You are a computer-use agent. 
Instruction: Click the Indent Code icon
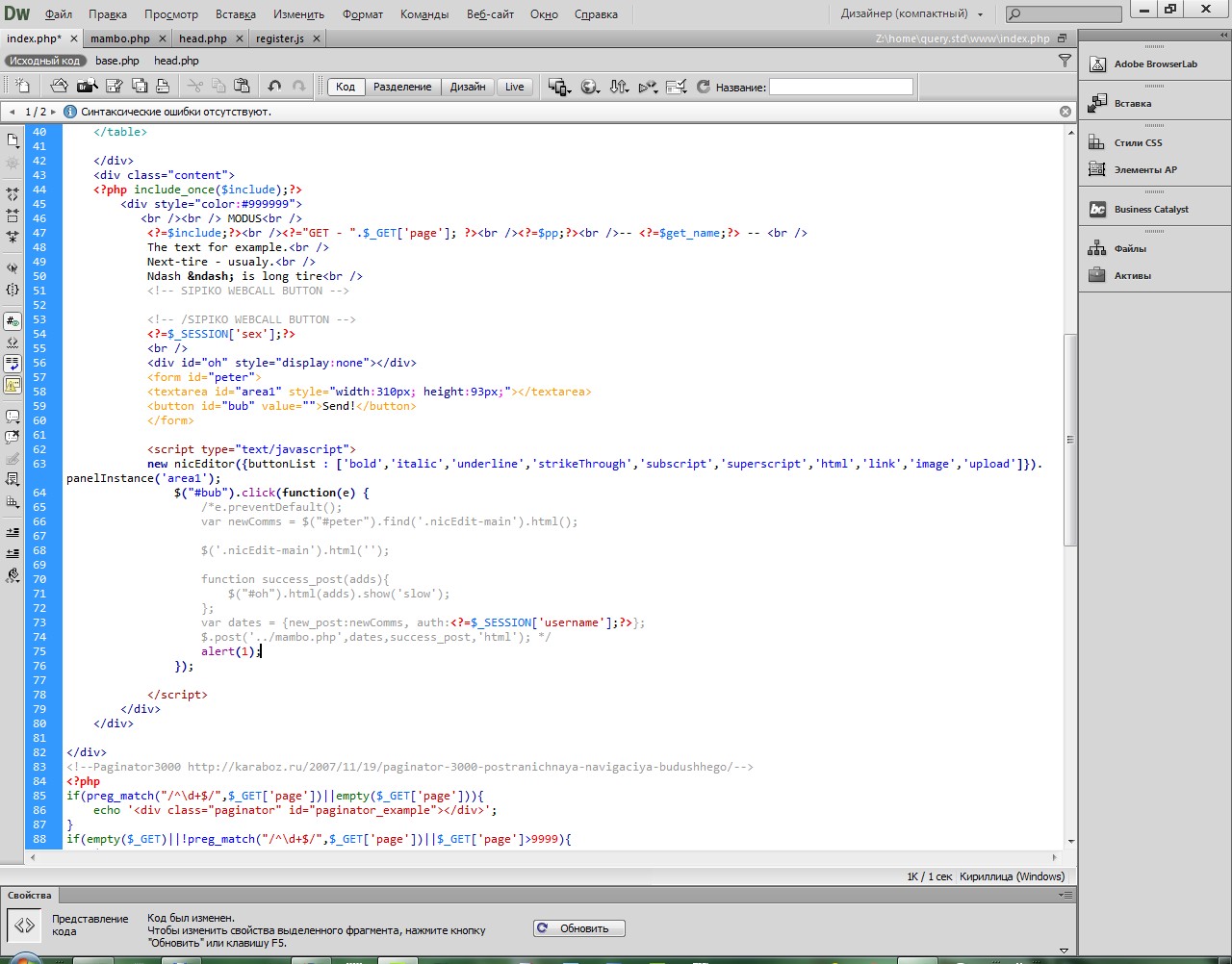click(x=13, y=531)
